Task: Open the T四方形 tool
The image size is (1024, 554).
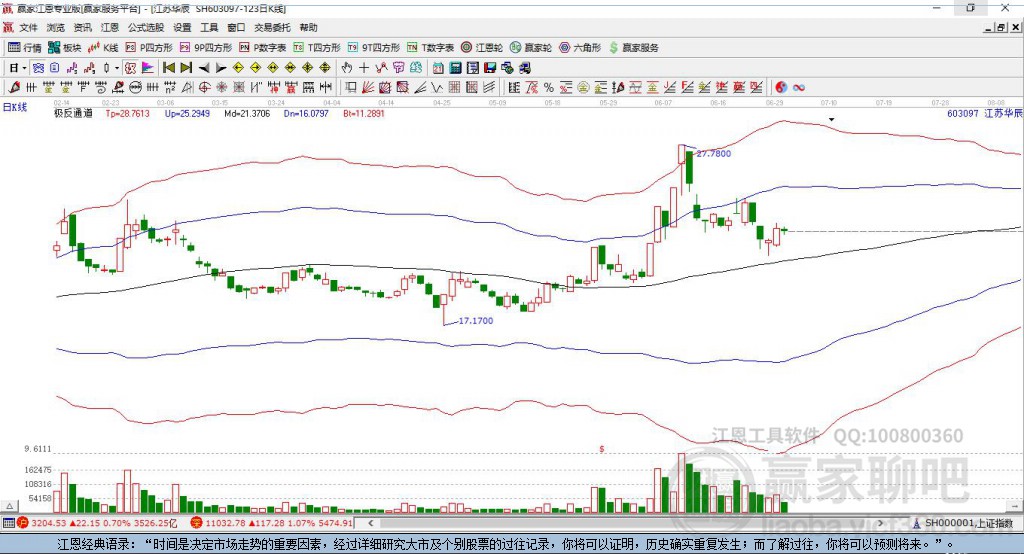Action: tap(317, 48)
